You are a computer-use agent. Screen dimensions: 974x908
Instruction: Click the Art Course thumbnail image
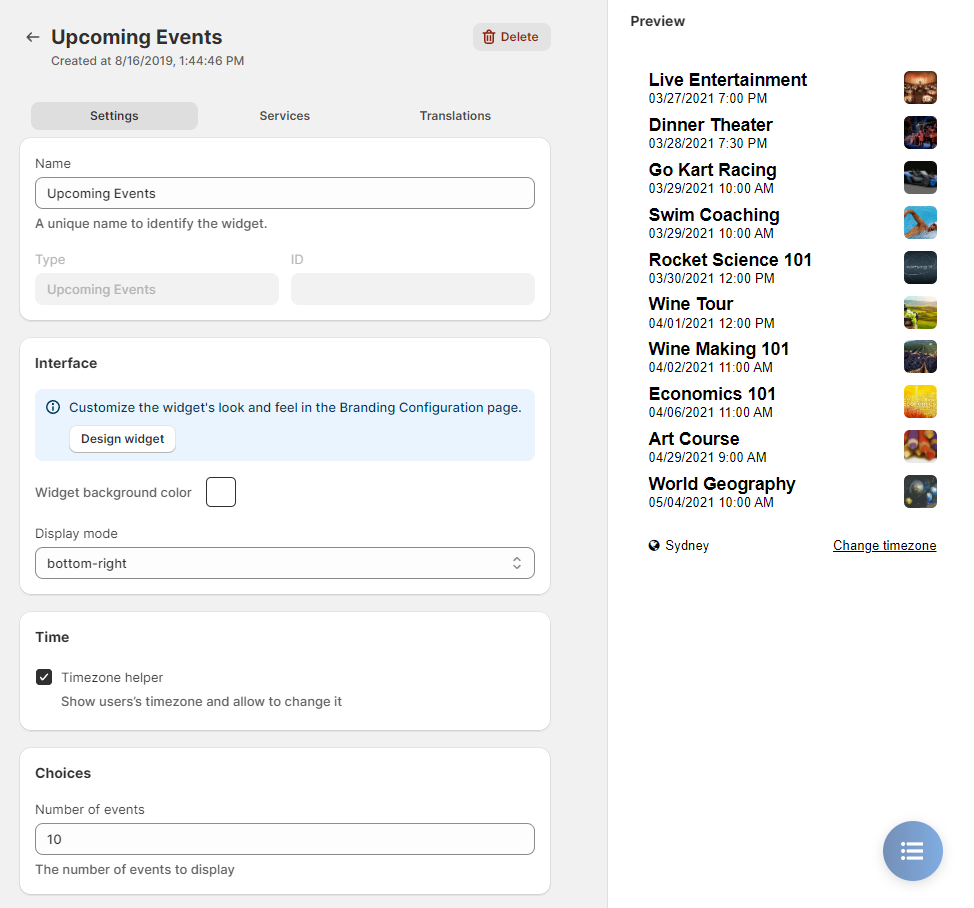click(920, 447)
